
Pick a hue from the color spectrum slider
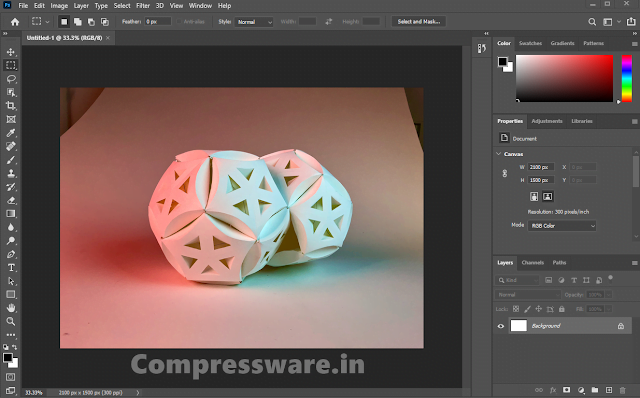pyautogui.click(x=627, y=78)
